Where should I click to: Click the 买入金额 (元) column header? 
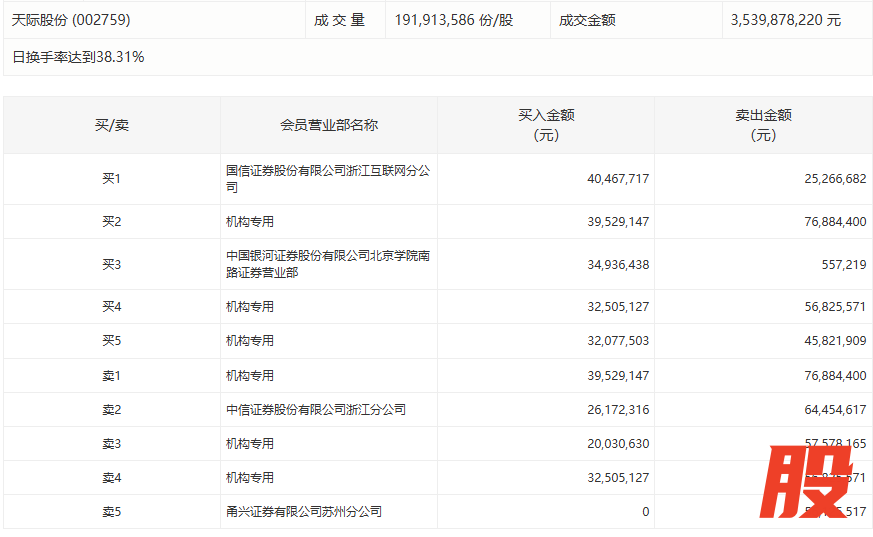[546, 125]
